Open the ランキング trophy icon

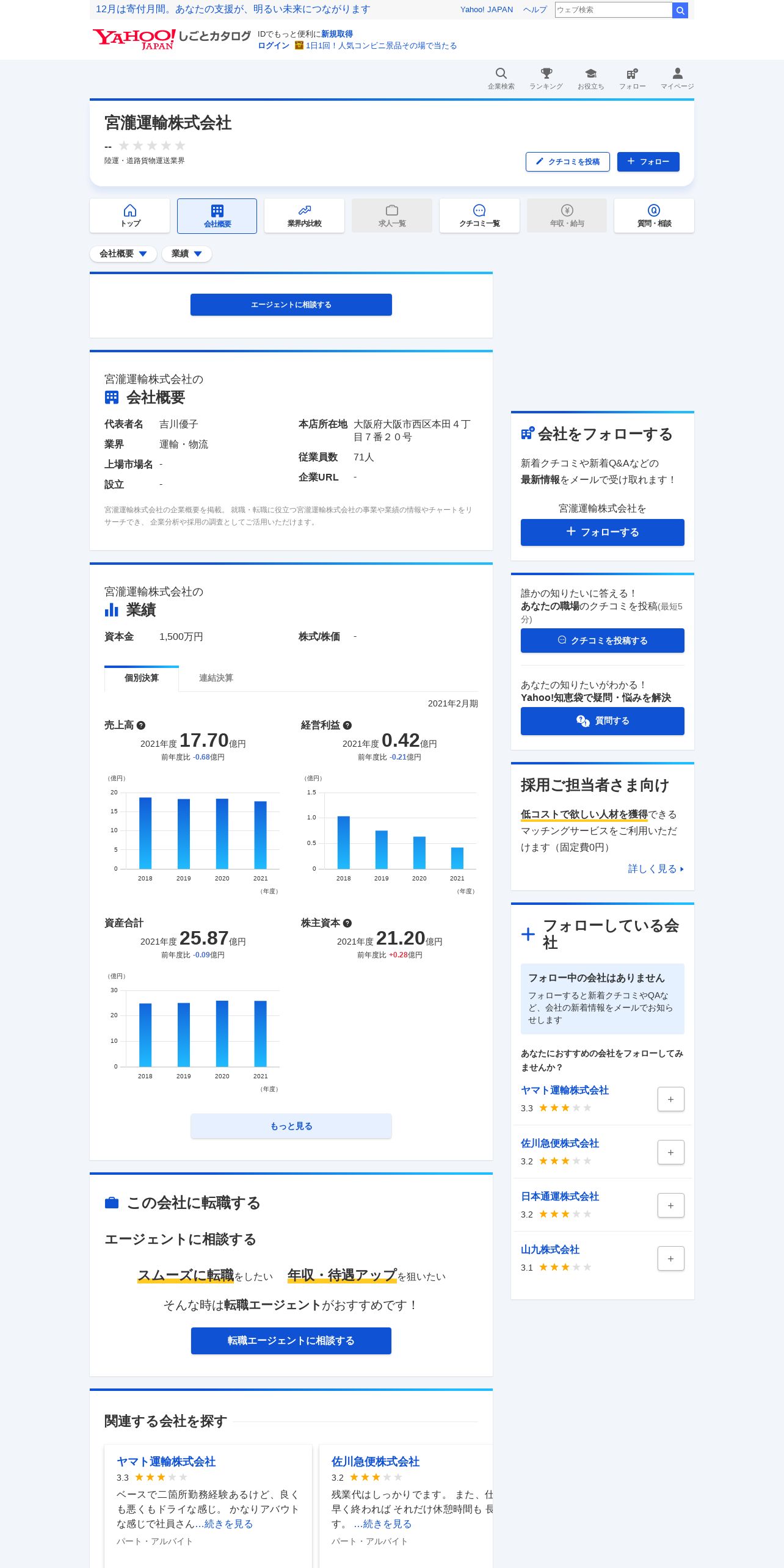pyautogui.click(x=546, y=78)
